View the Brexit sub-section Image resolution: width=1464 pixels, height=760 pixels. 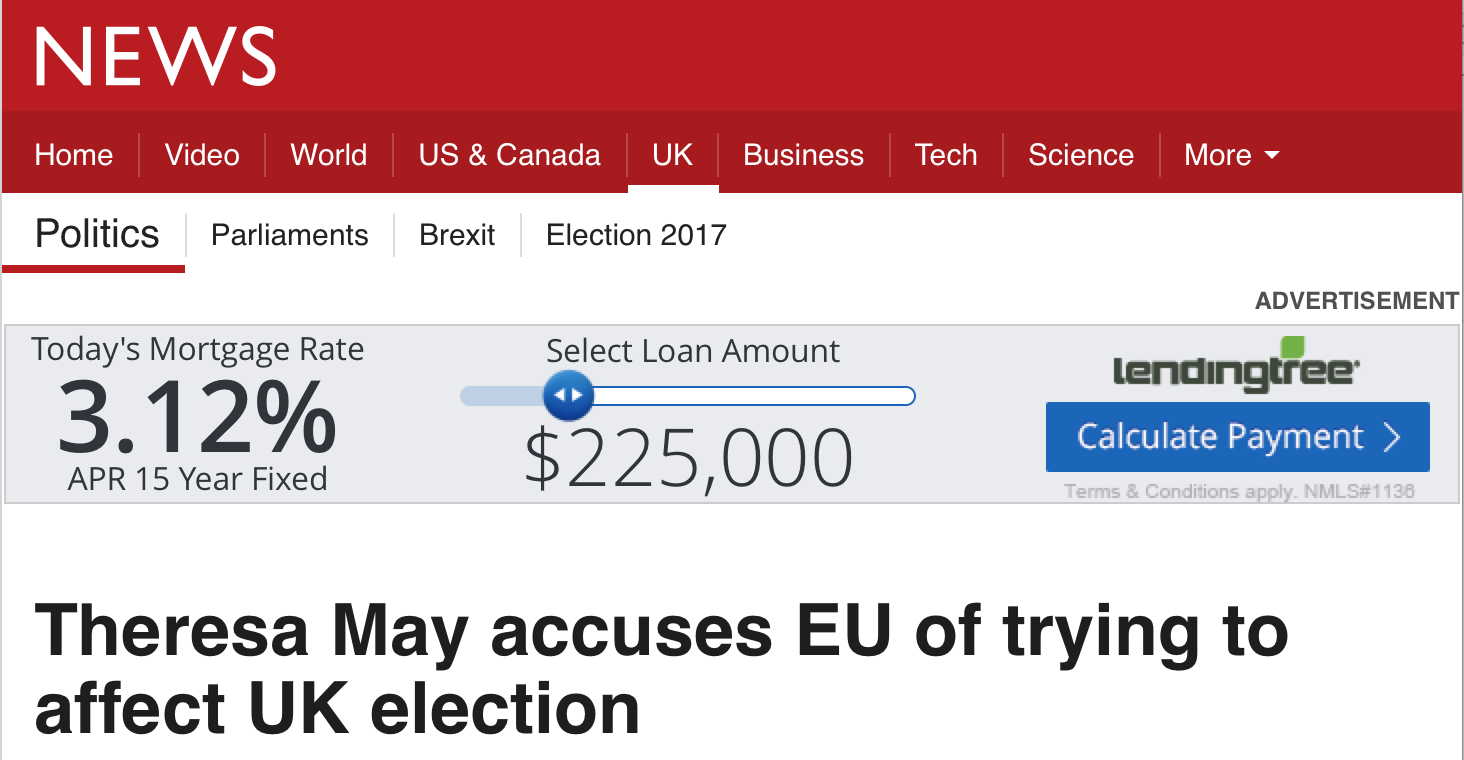(457, 235)
